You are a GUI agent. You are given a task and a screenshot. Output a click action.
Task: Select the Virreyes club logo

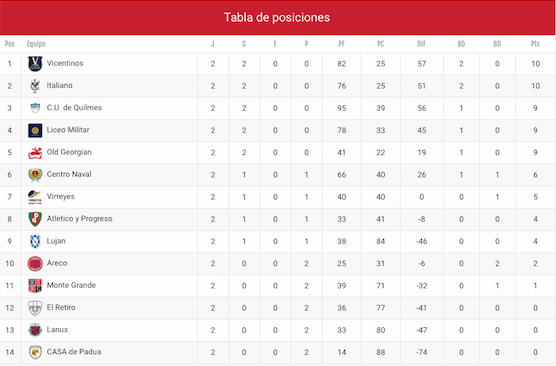(35, 197)
